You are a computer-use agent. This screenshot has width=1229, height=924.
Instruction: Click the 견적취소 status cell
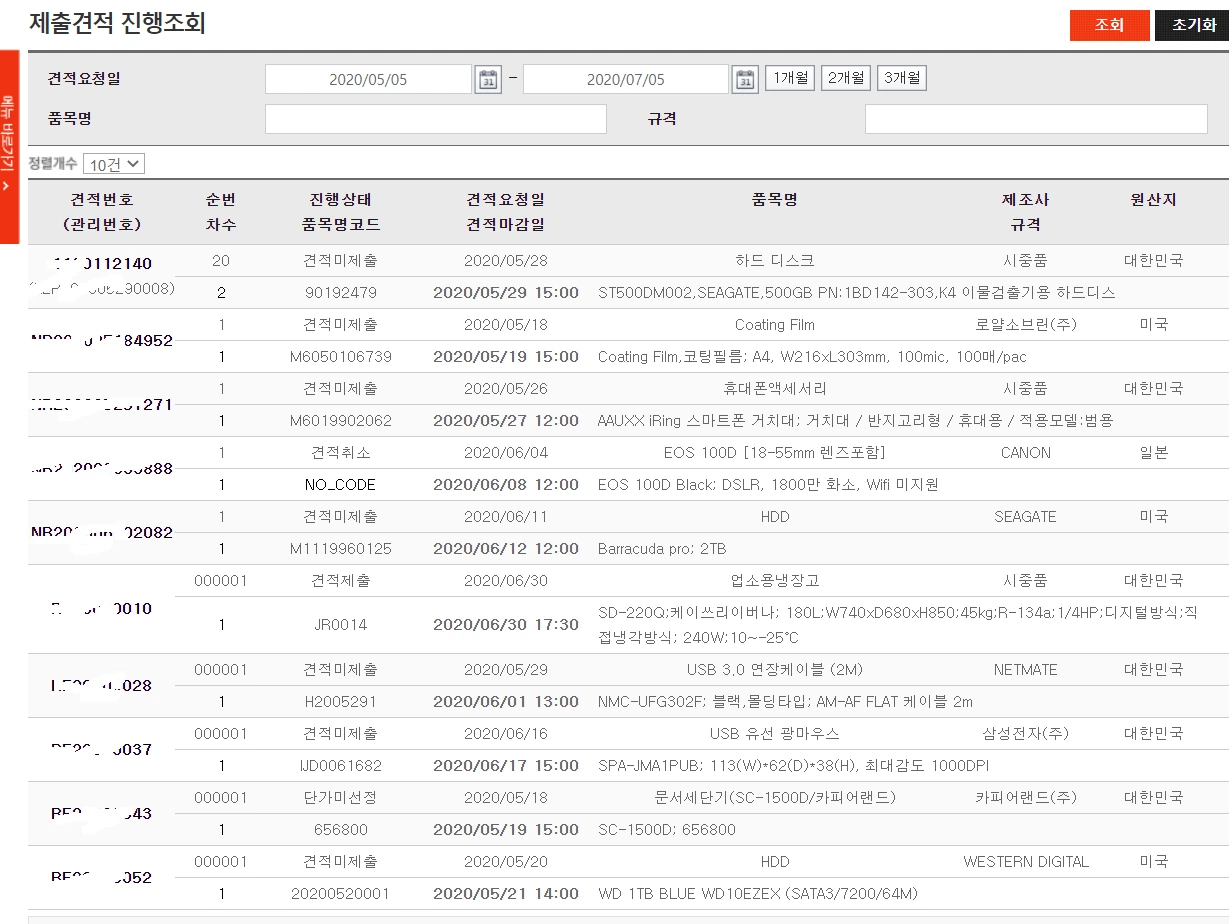click(x=340, y=453)
